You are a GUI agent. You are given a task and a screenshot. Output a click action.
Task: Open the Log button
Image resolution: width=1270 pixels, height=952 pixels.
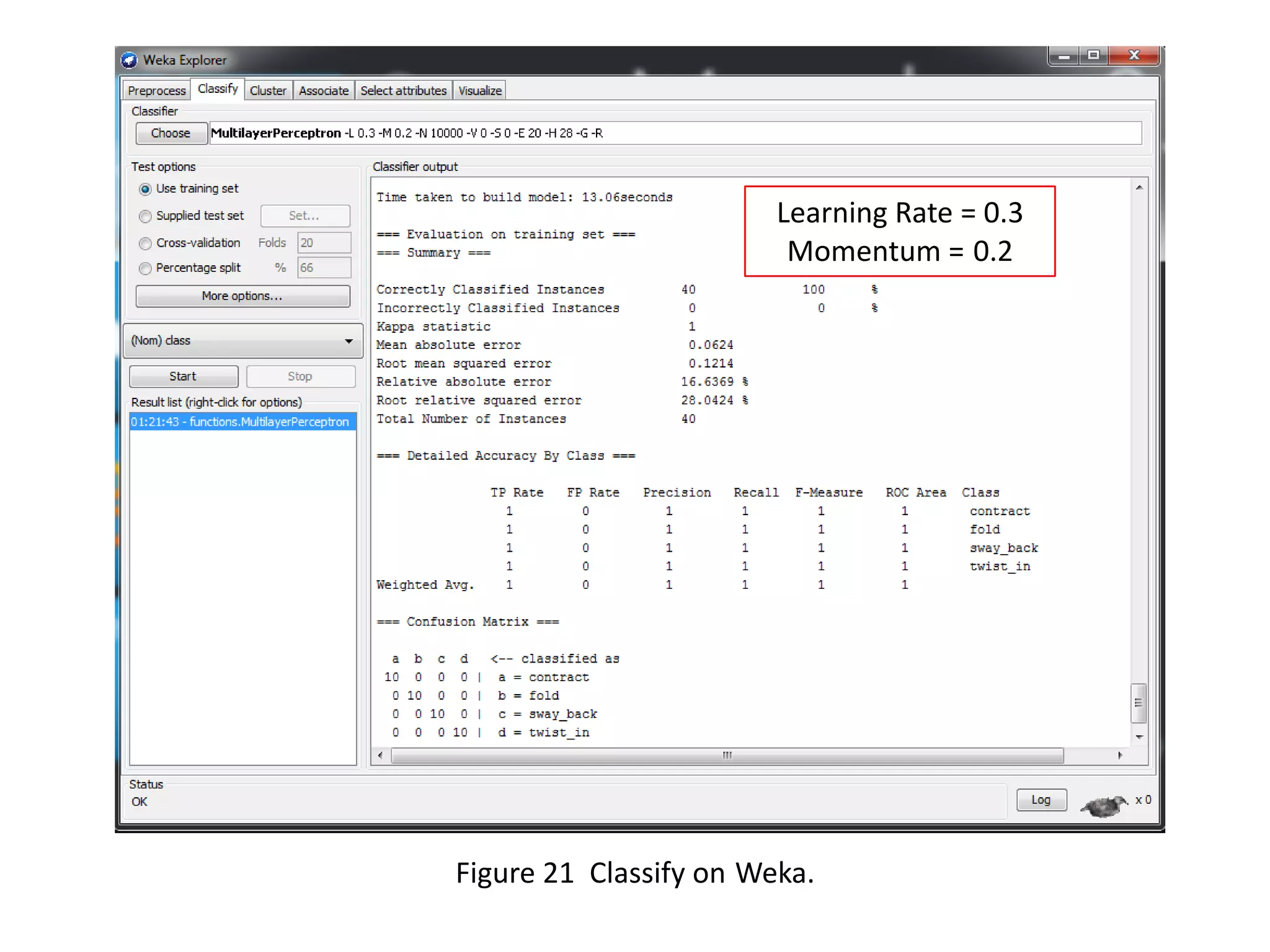pyautogui.click(x=1041, y=800)
